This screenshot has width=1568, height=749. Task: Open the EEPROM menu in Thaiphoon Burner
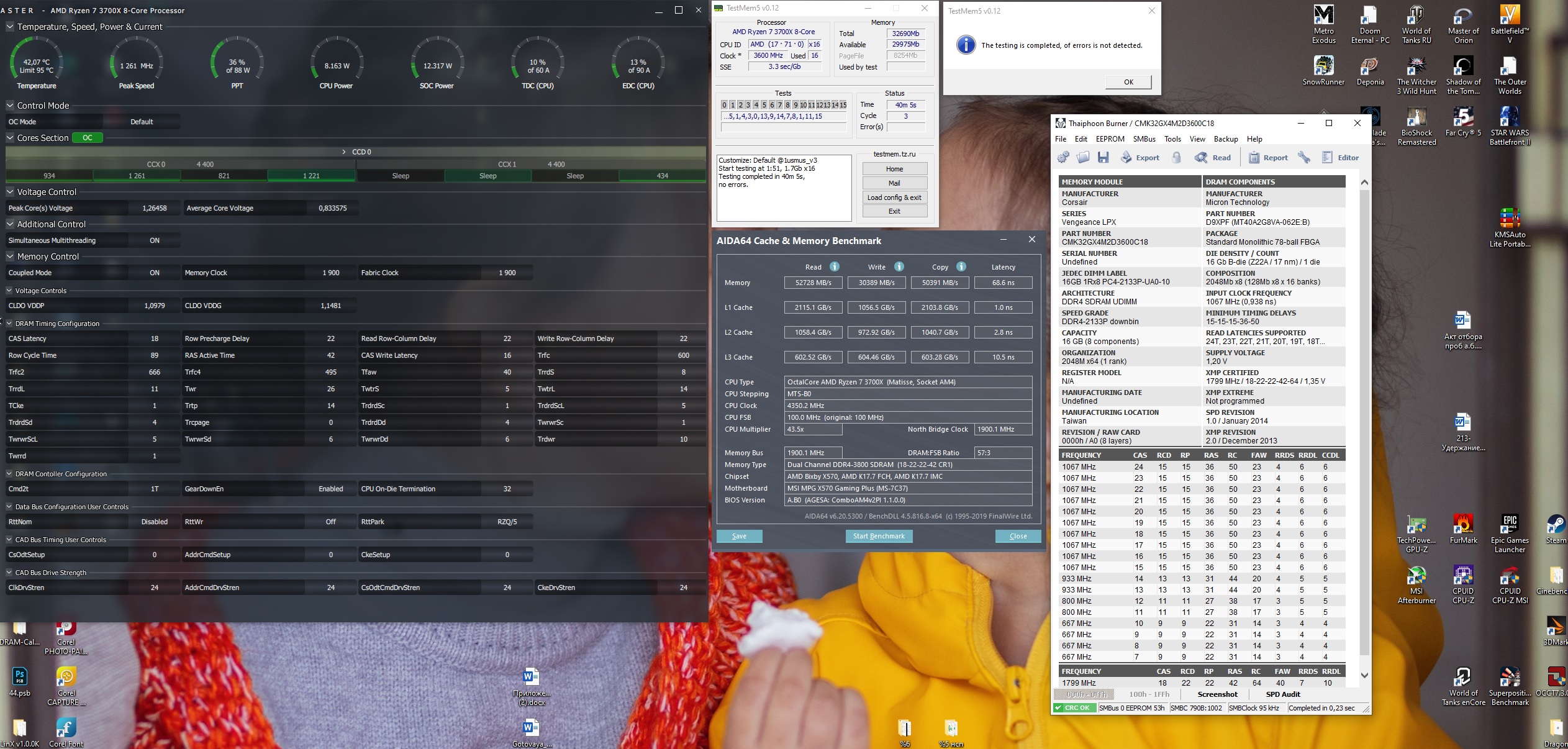pos(1110,139)
